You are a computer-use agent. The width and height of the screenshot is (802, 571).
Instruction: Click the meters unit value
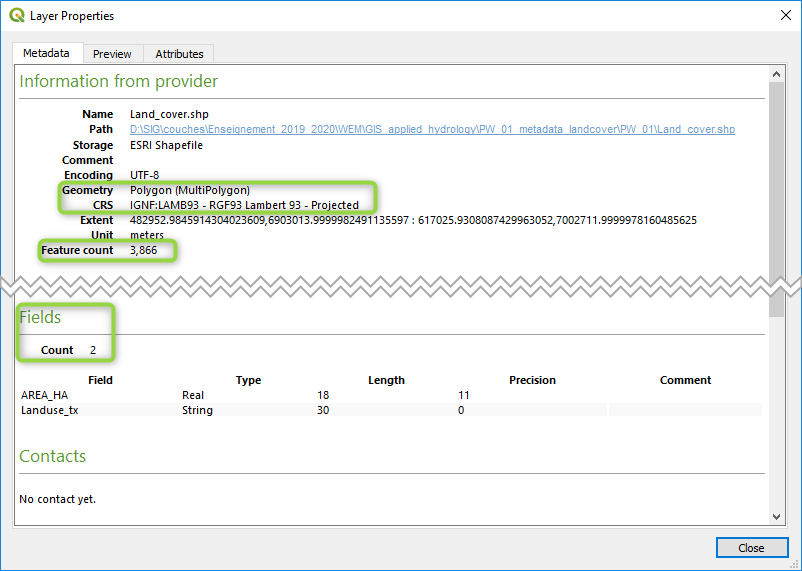(147, 235)
